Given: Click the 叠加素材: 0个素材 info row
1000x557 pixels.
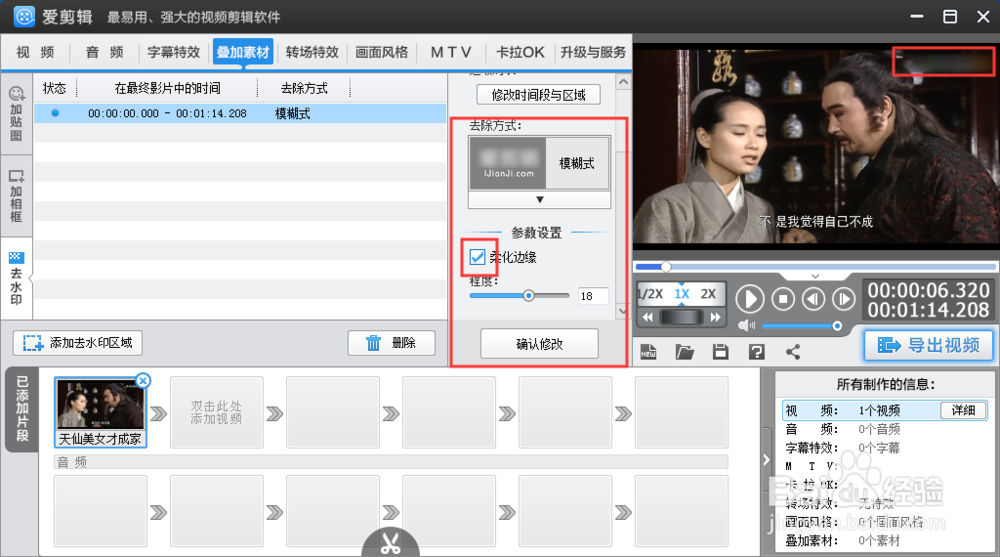Looking at the screenshot, I should (885, 540).
